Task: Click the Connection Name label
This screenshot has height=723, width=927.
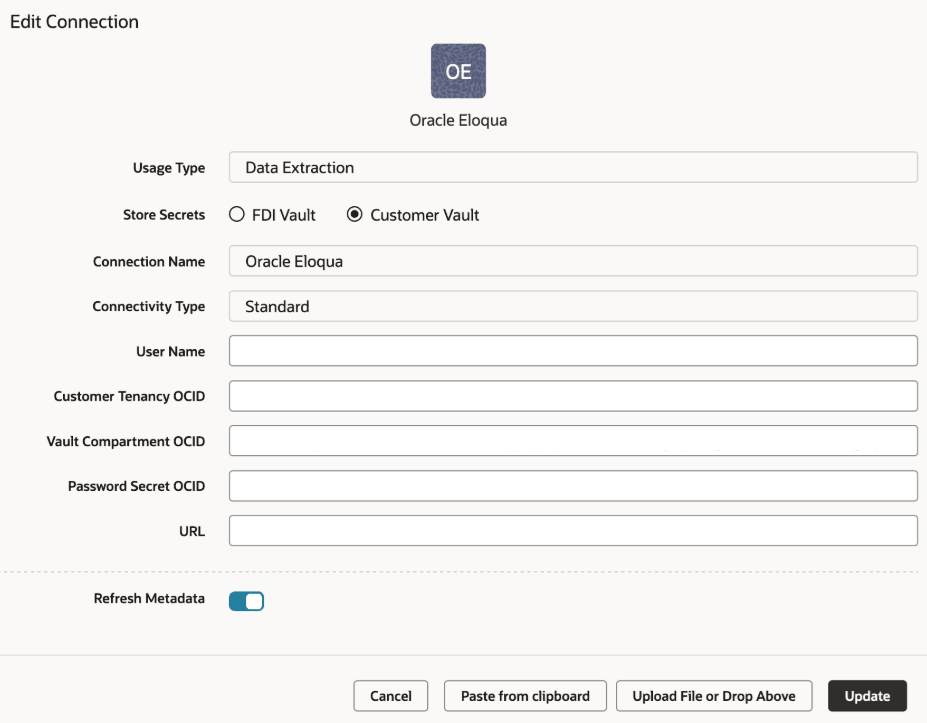Action: coord(148,261)
